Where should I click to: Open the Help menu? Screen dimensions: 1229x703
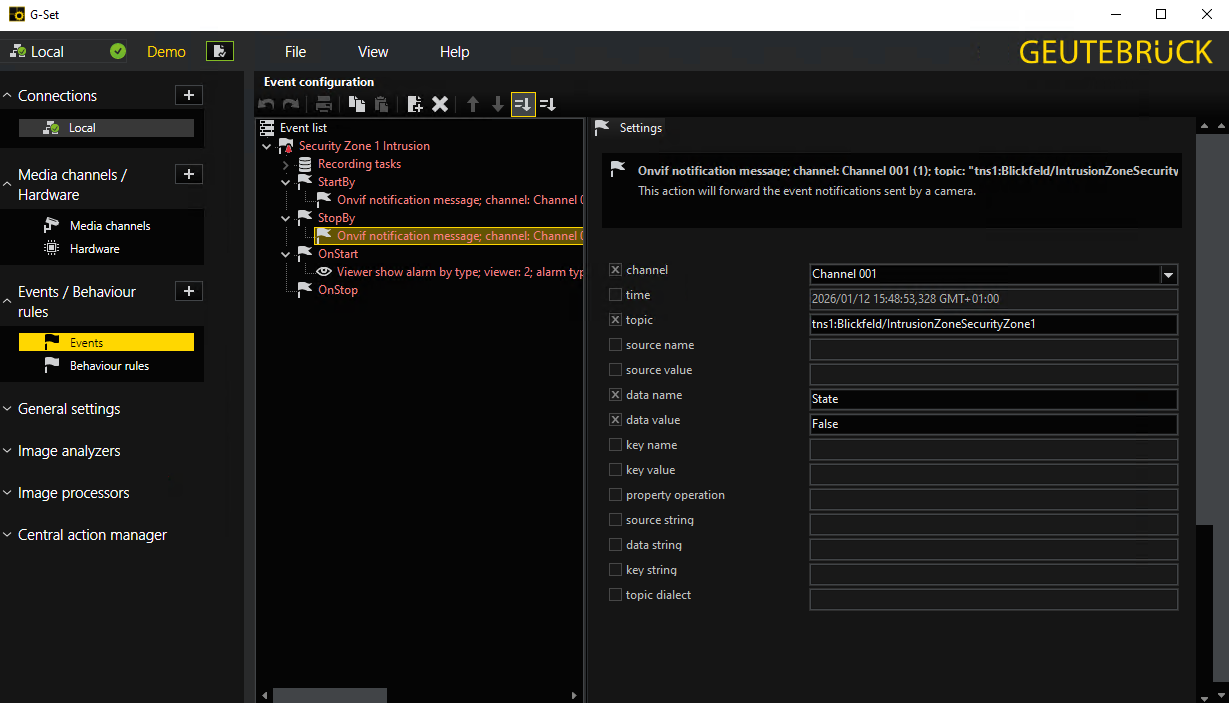pyautogui.click(x=454, y=52)
